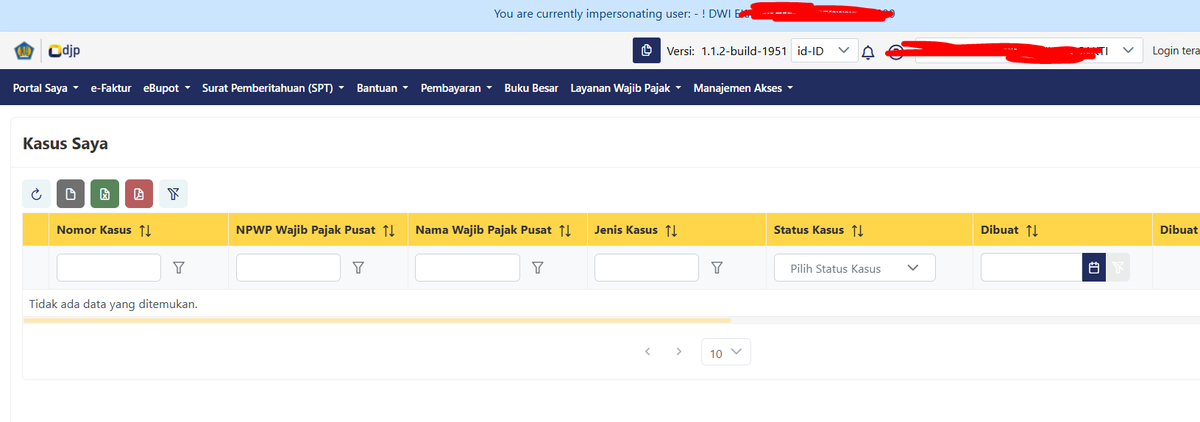Click the djp logo
The height and width of the screenshot is (422, 1200).
(64, 50)
